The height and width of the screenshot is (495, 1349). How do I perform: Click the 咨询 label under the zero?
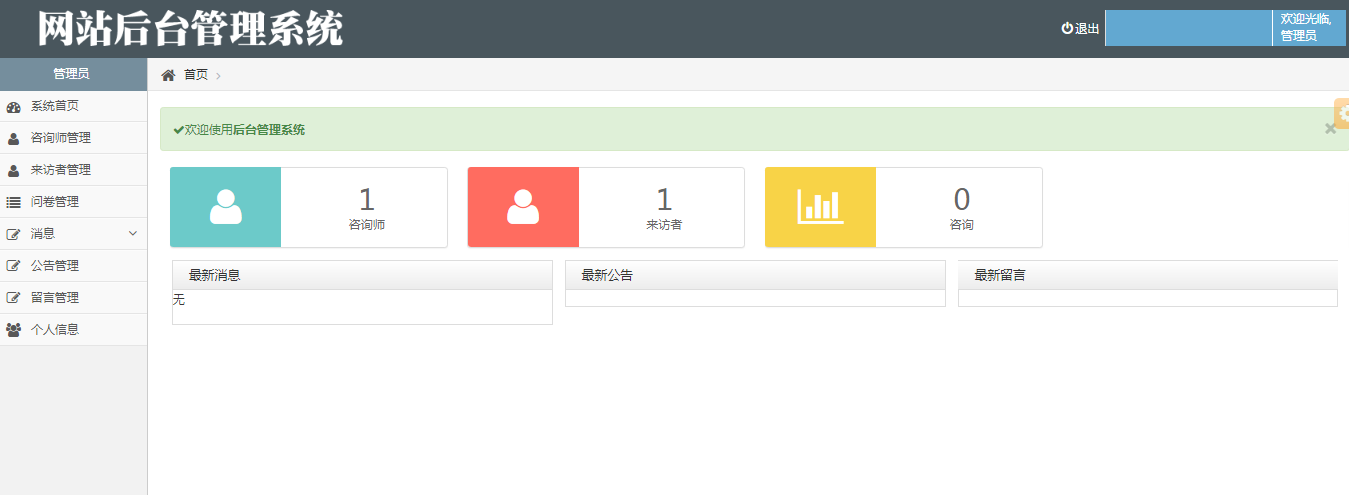[x=961, y=225]
